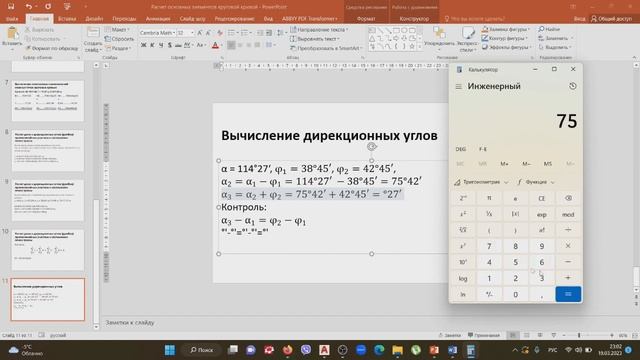Image resolution: width=640 pixels, height=360 pixels.
Task: Open the font name combo box Cambria Math
Action: [157, 33]
